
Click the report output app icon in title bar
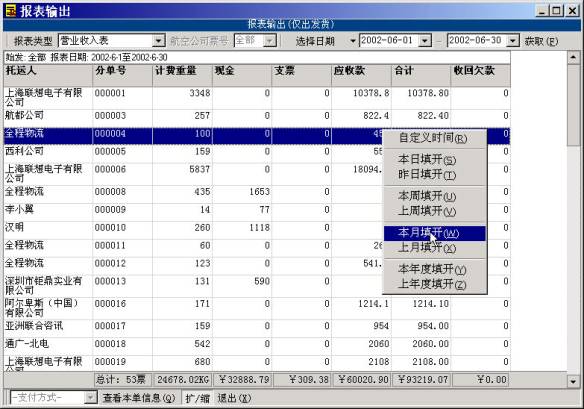[x=11, y=10]
